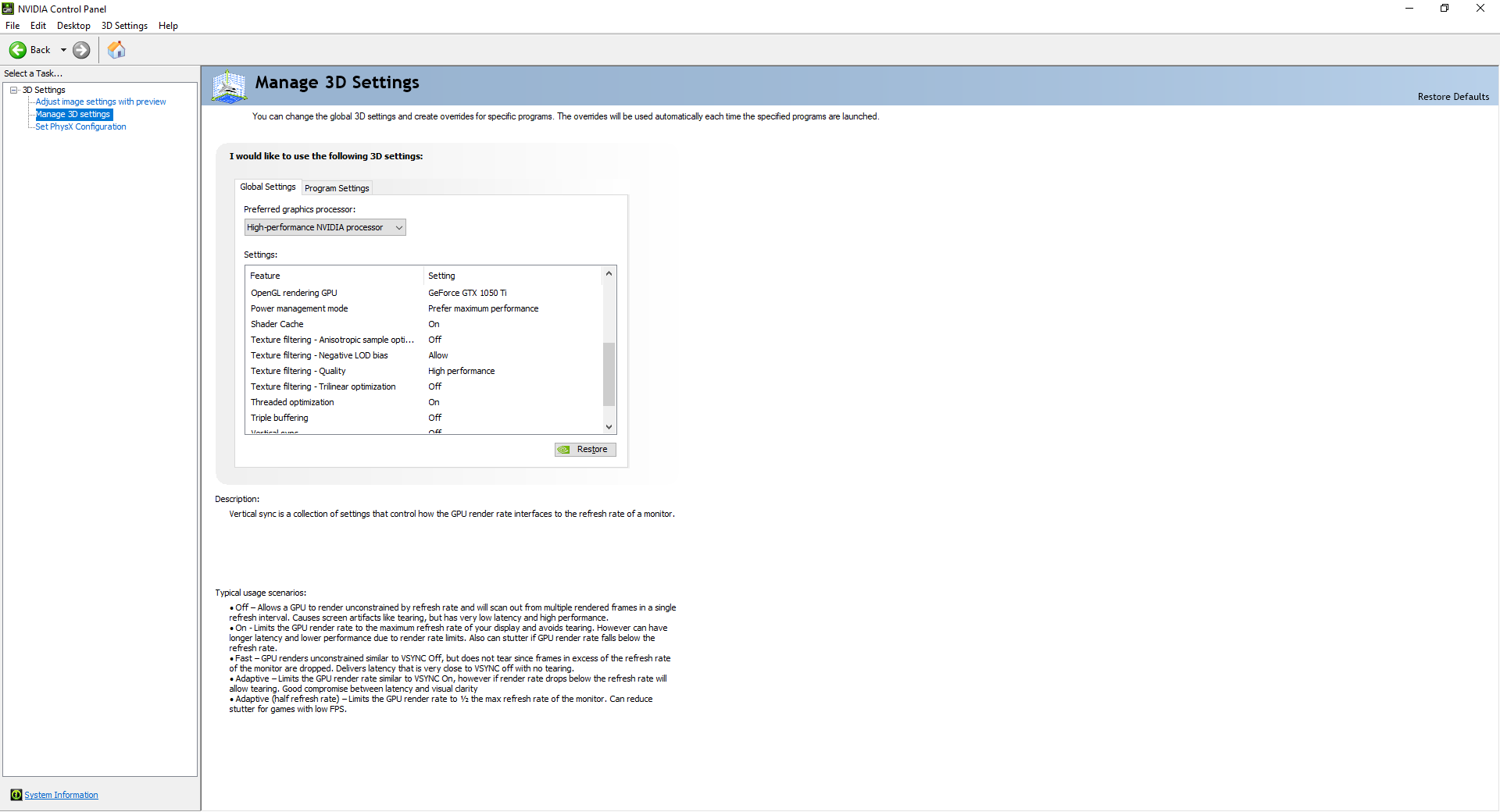Close the NVIDIA Control Panel window
The width and height of the screenshot is (1500, 812).
coord(1480,9)
